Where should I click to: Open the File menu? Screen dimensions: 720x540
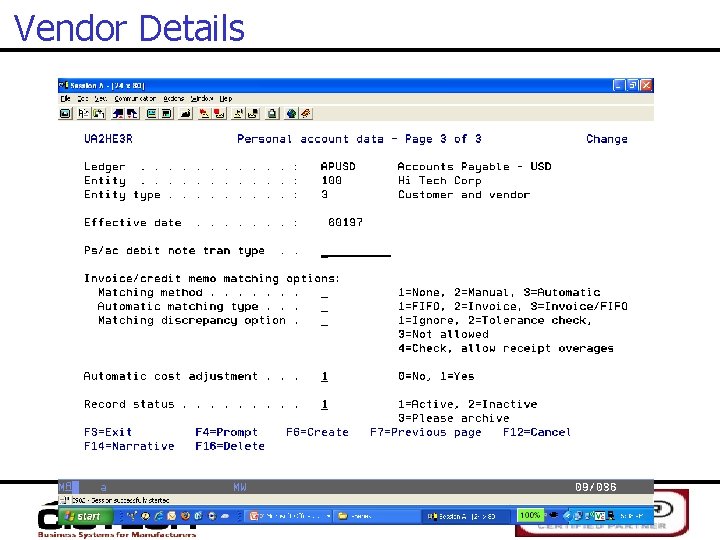point(65,99)
